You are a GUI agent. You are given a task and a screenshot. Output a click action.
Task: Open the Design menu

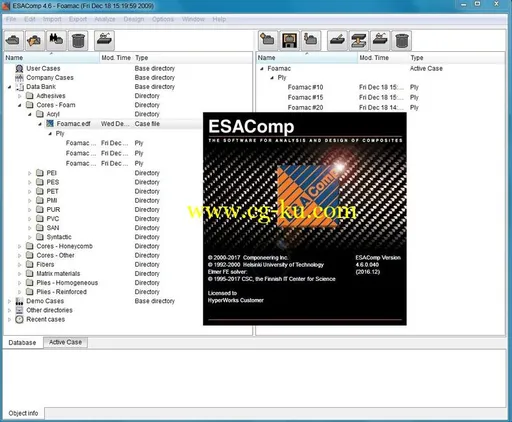tap(134, 19)
